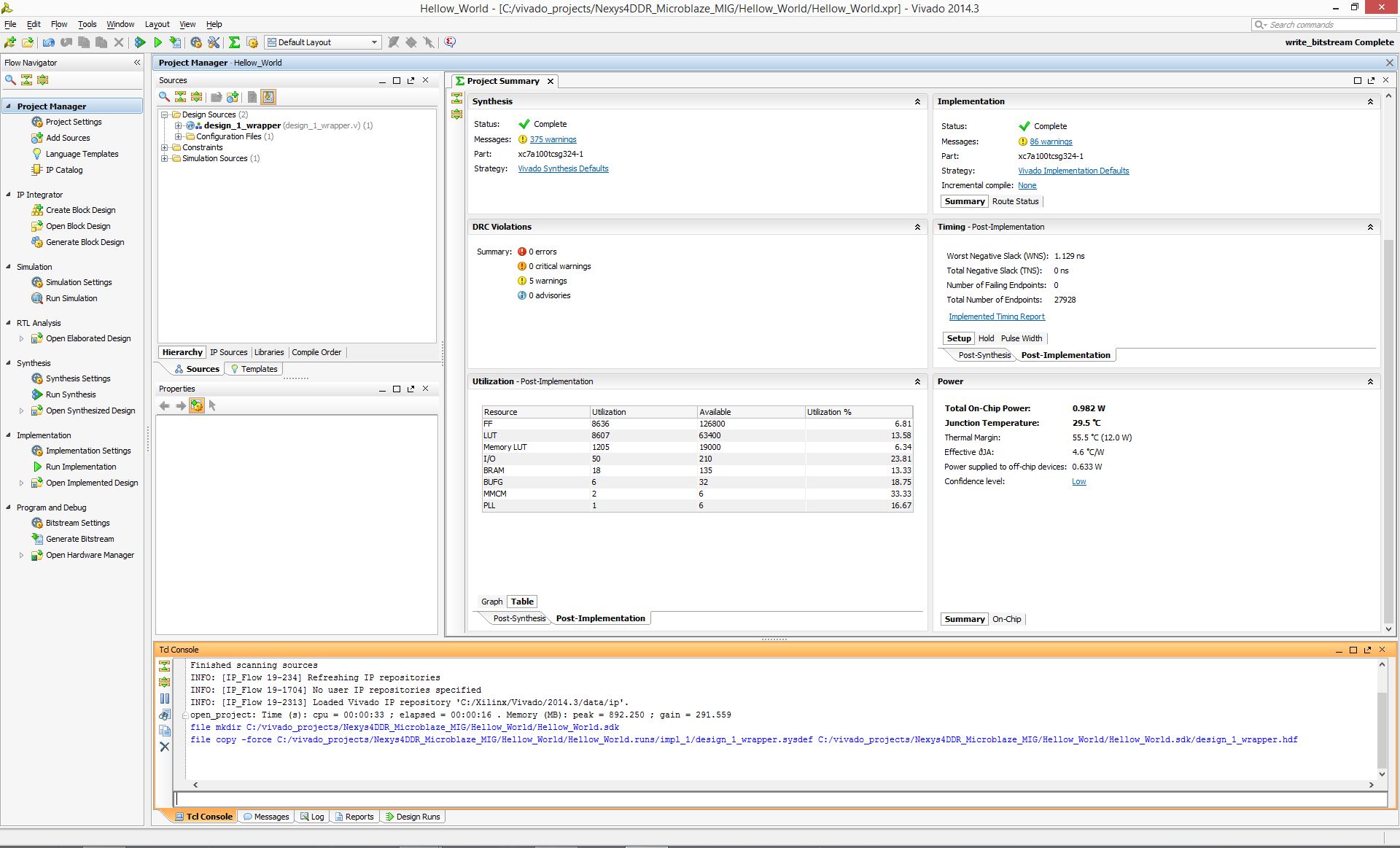Click the Run Synthesis toolbar icon
Screen dimensions: 1400x848
[x=140, y=42]
